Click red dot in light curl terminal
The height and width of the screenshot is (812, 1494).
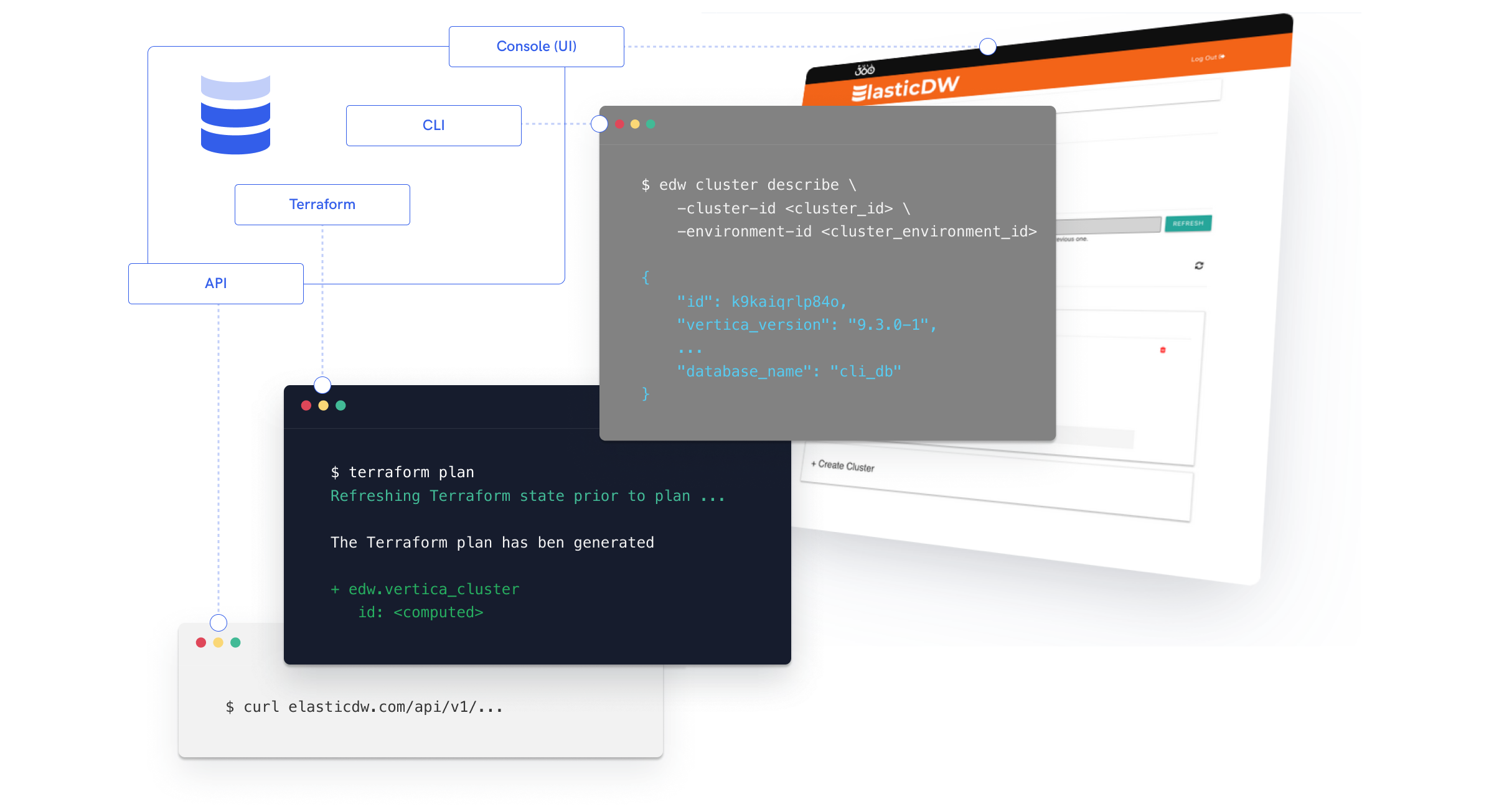pyautogui.click(x=200, y=643)
